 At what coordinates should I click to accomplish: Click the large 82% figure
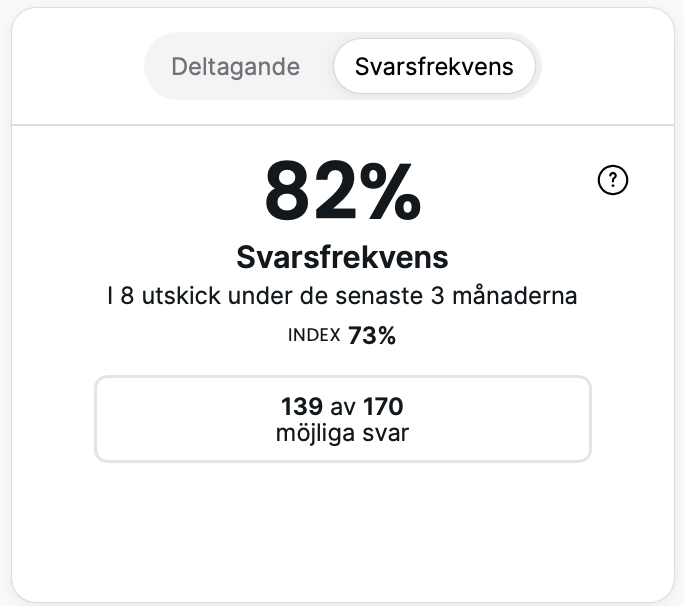tap(342, 193)
